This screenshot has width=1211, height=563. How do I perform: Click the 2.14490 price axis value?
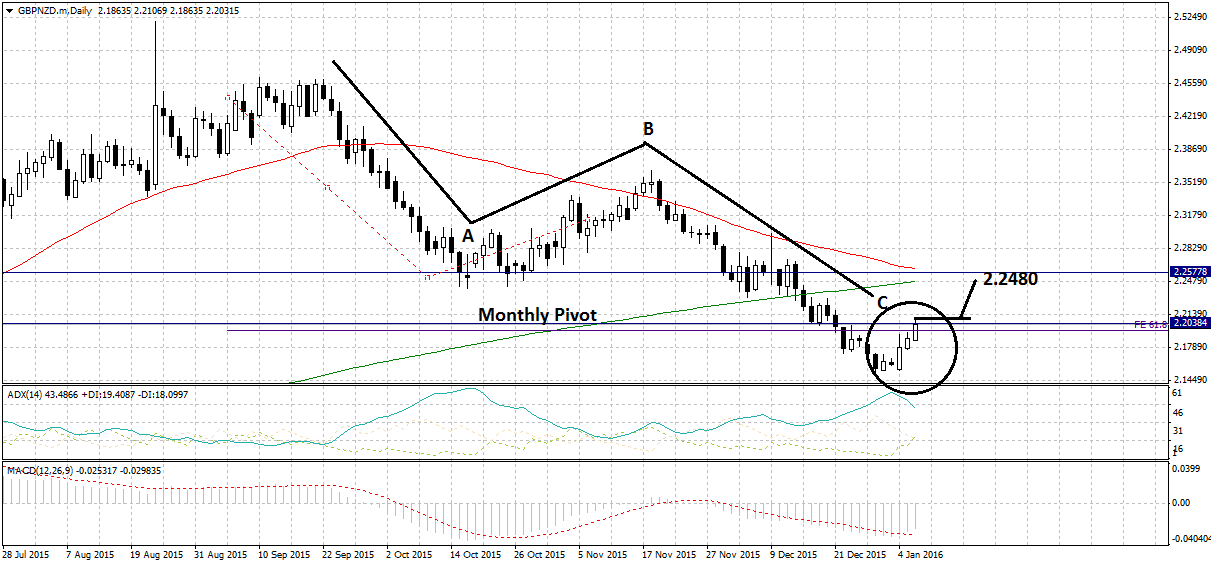coord(1189,380)
